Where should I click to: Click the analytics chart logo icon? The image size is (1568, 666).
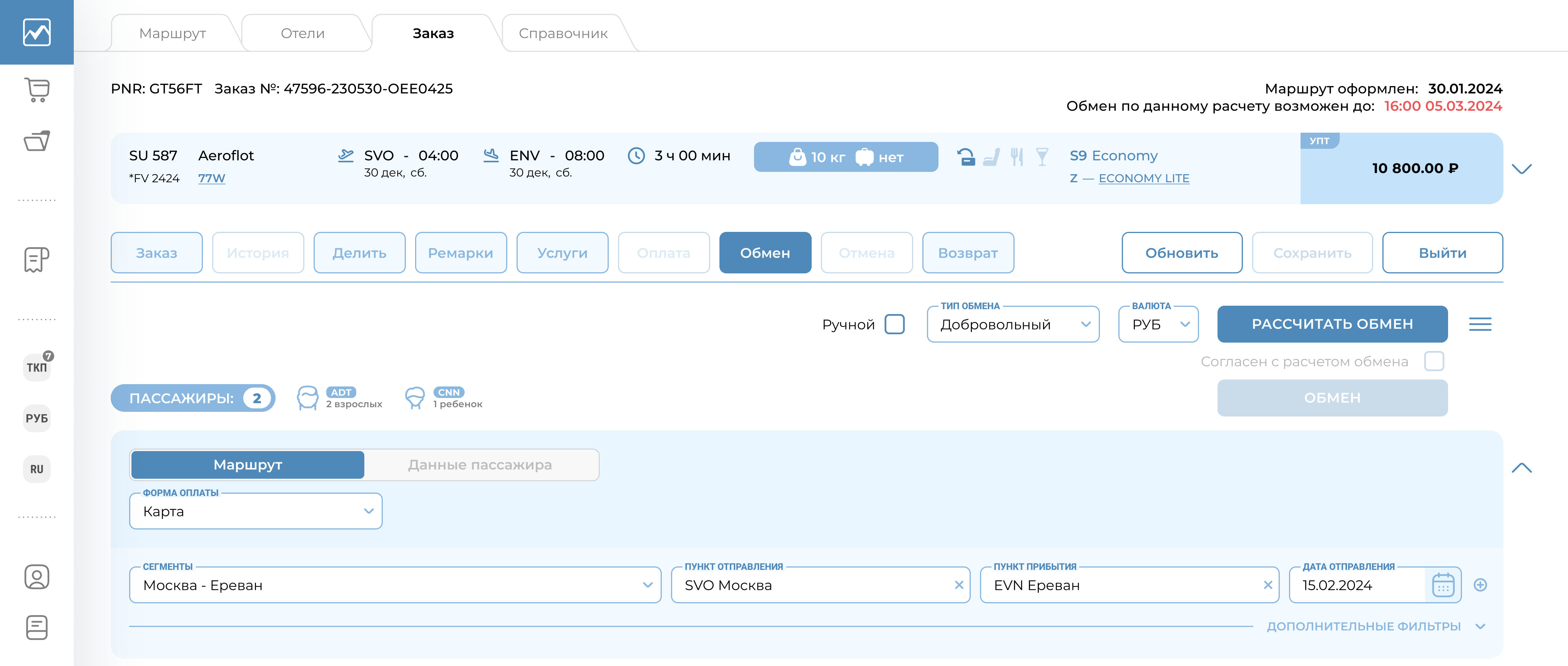tap(37, 32)
